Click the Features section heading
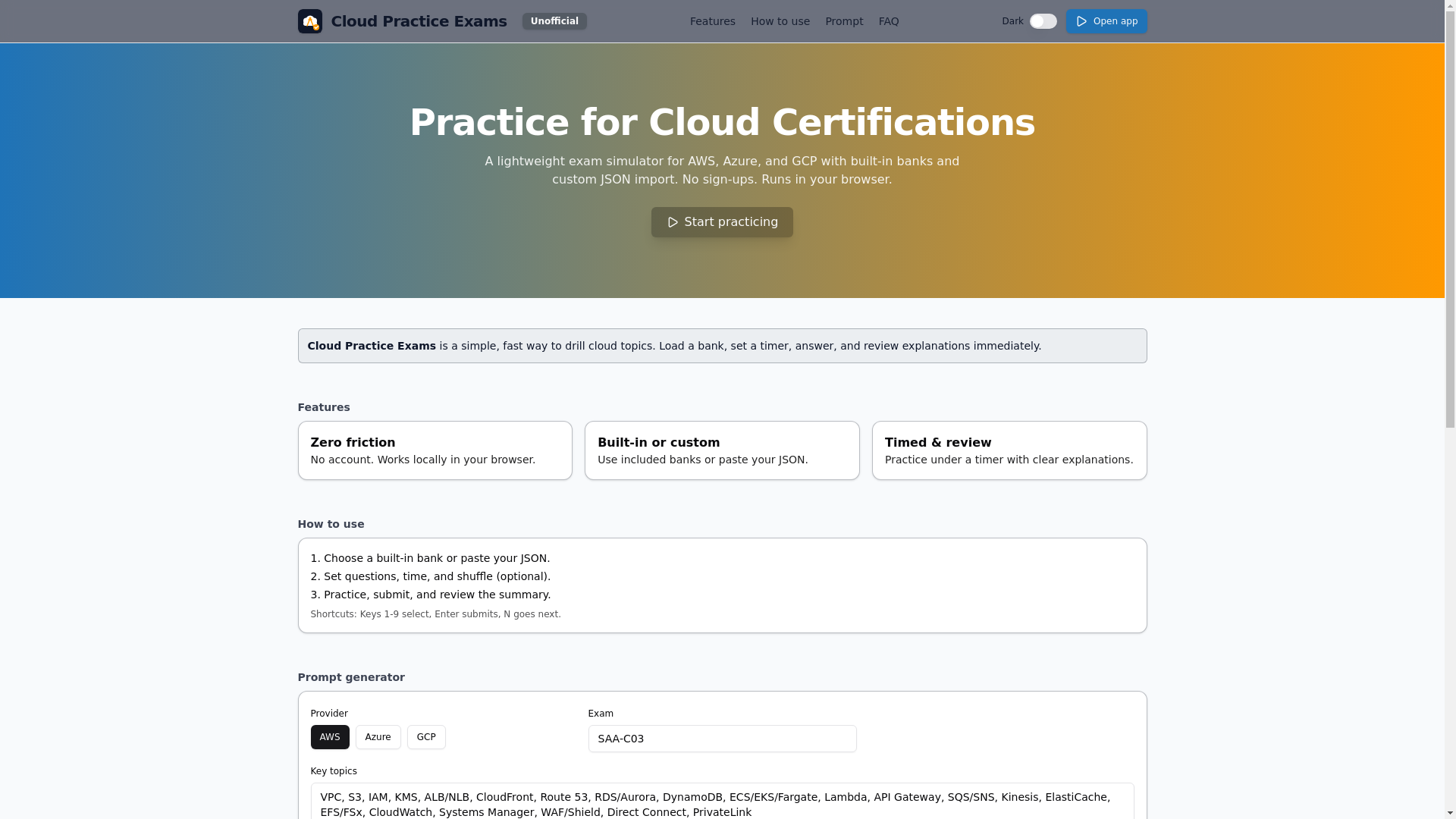This screenshot has height=819, width=1456. (x=324, y=407)
